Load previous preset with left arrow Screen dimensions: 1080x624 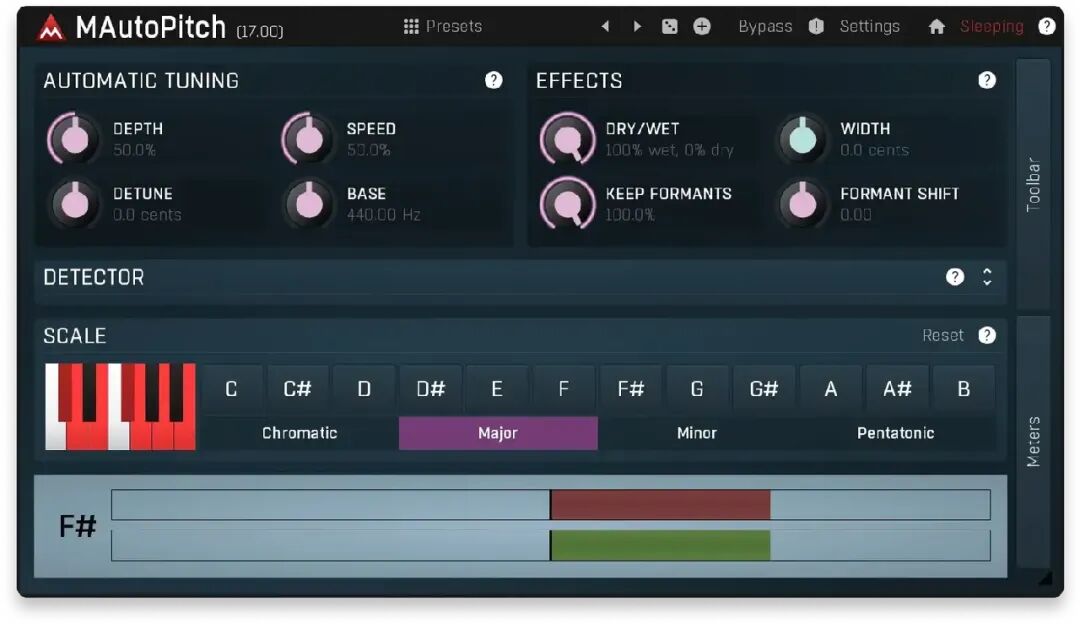(x=605, y=26)
